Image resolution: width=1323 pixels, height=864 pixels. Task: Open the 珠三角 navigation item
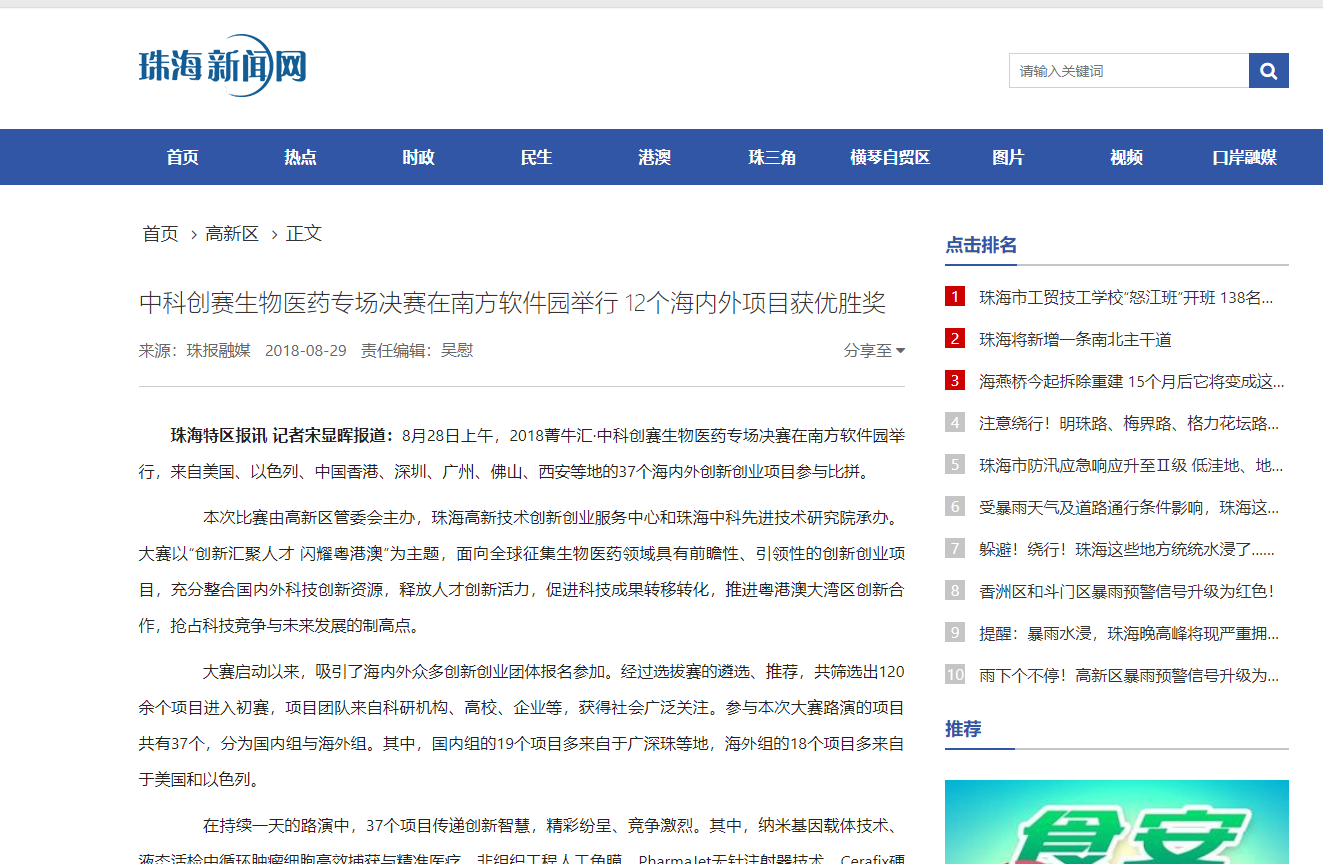point(772,157)
